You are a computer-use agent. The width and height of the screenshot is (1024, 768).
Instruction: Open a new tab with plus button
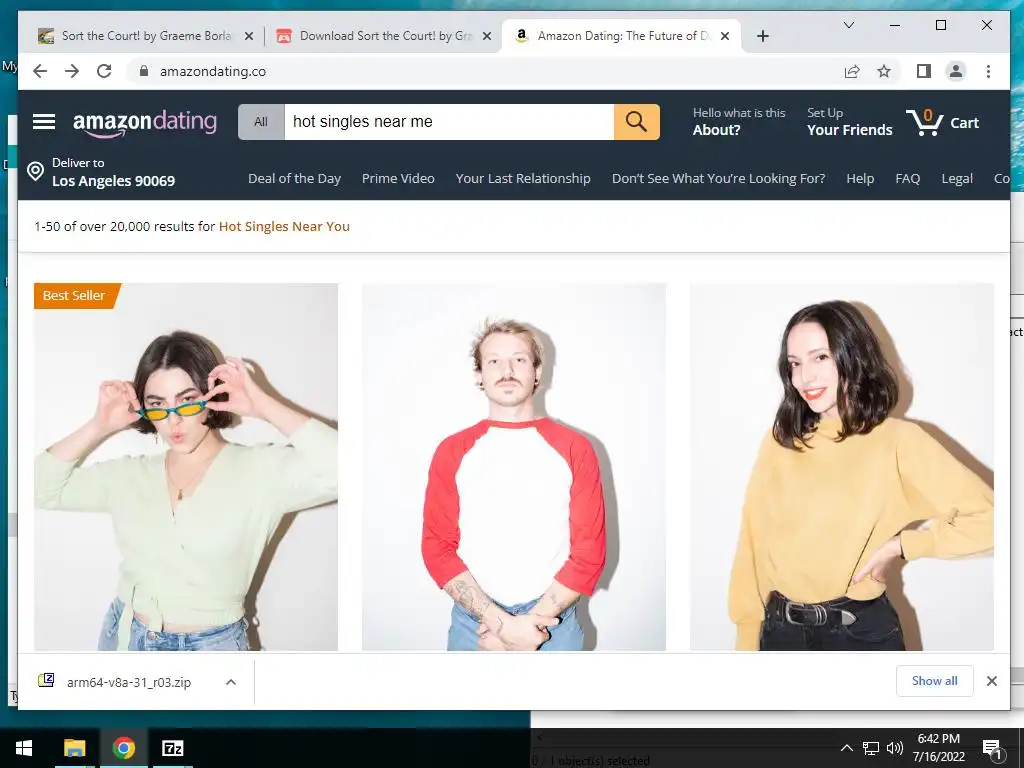pyautogui.click(x=763, y=36)
